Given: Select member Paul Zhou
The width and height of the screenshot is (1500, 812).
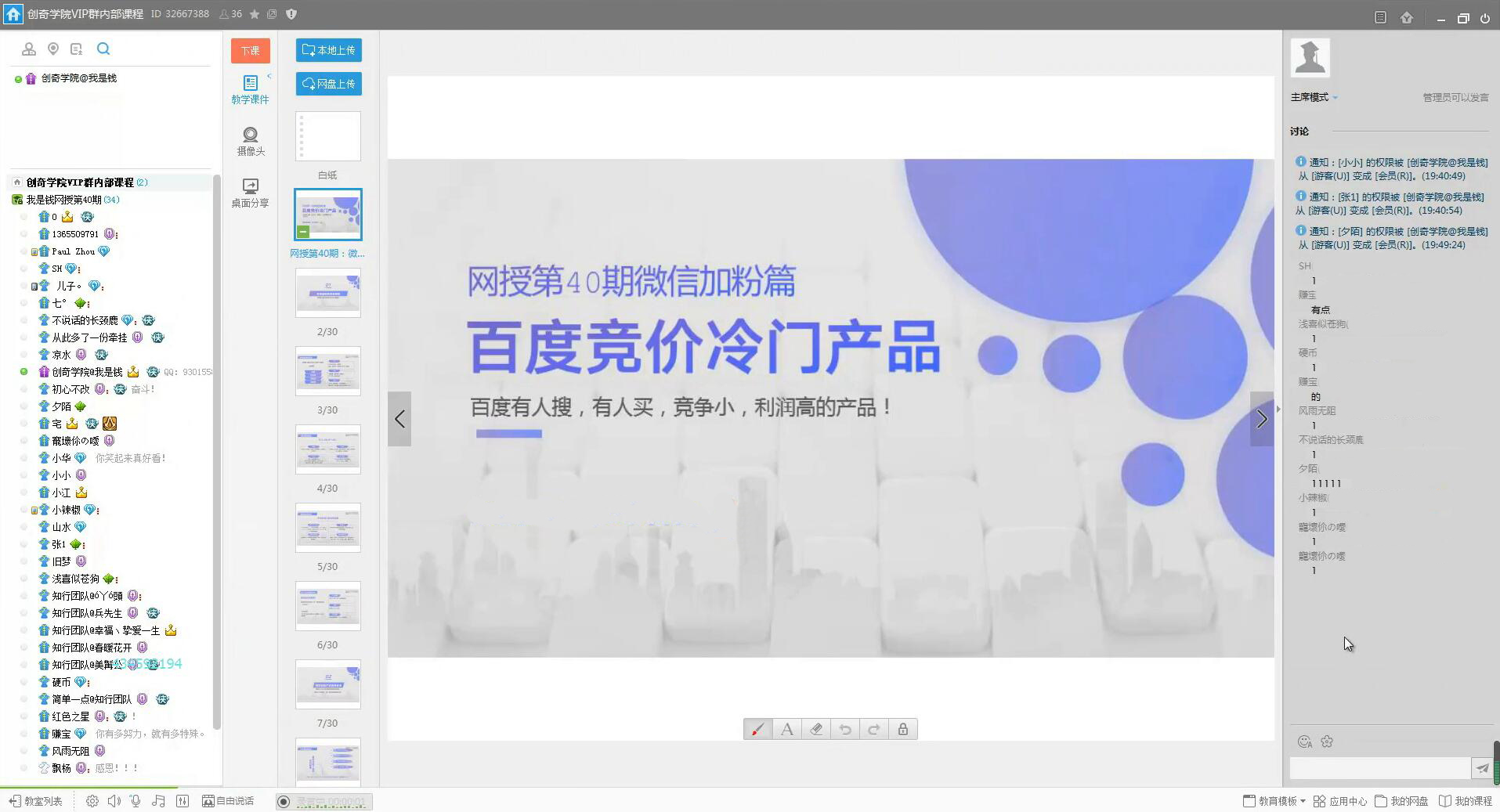Looking at the screenshot, I should pos(73,251).
